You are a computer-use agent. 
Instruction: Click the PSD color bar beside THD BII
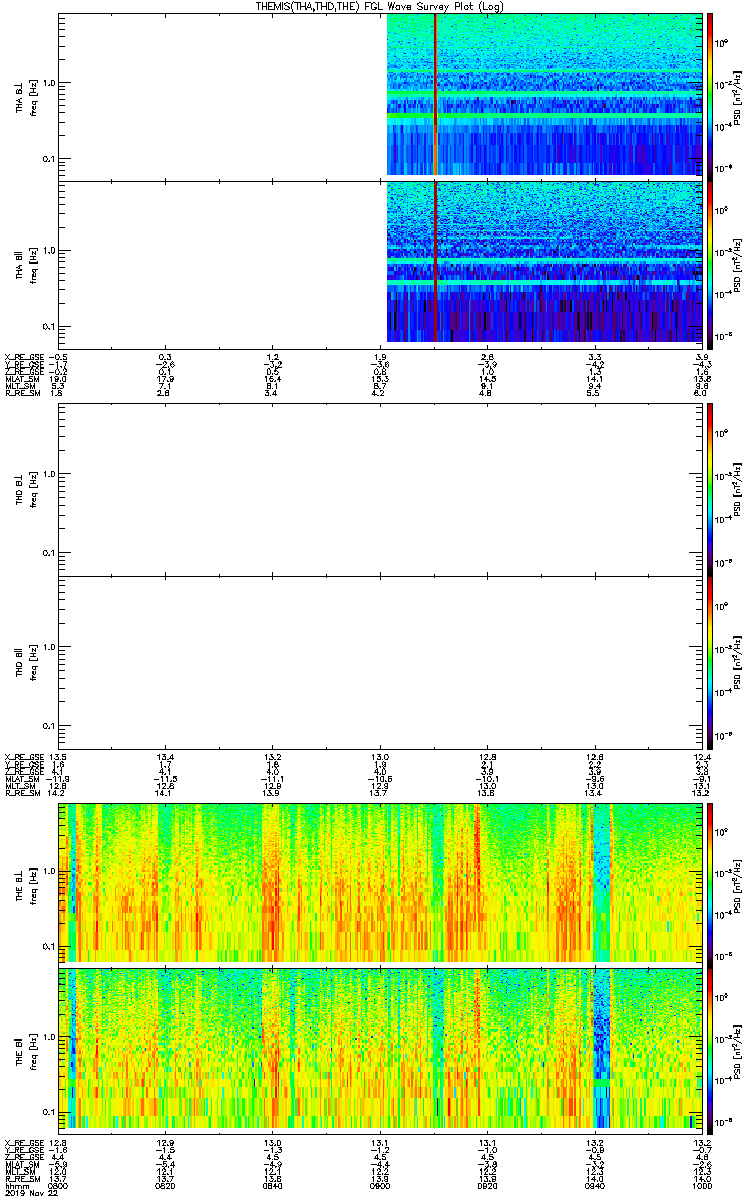click(710, 662)
